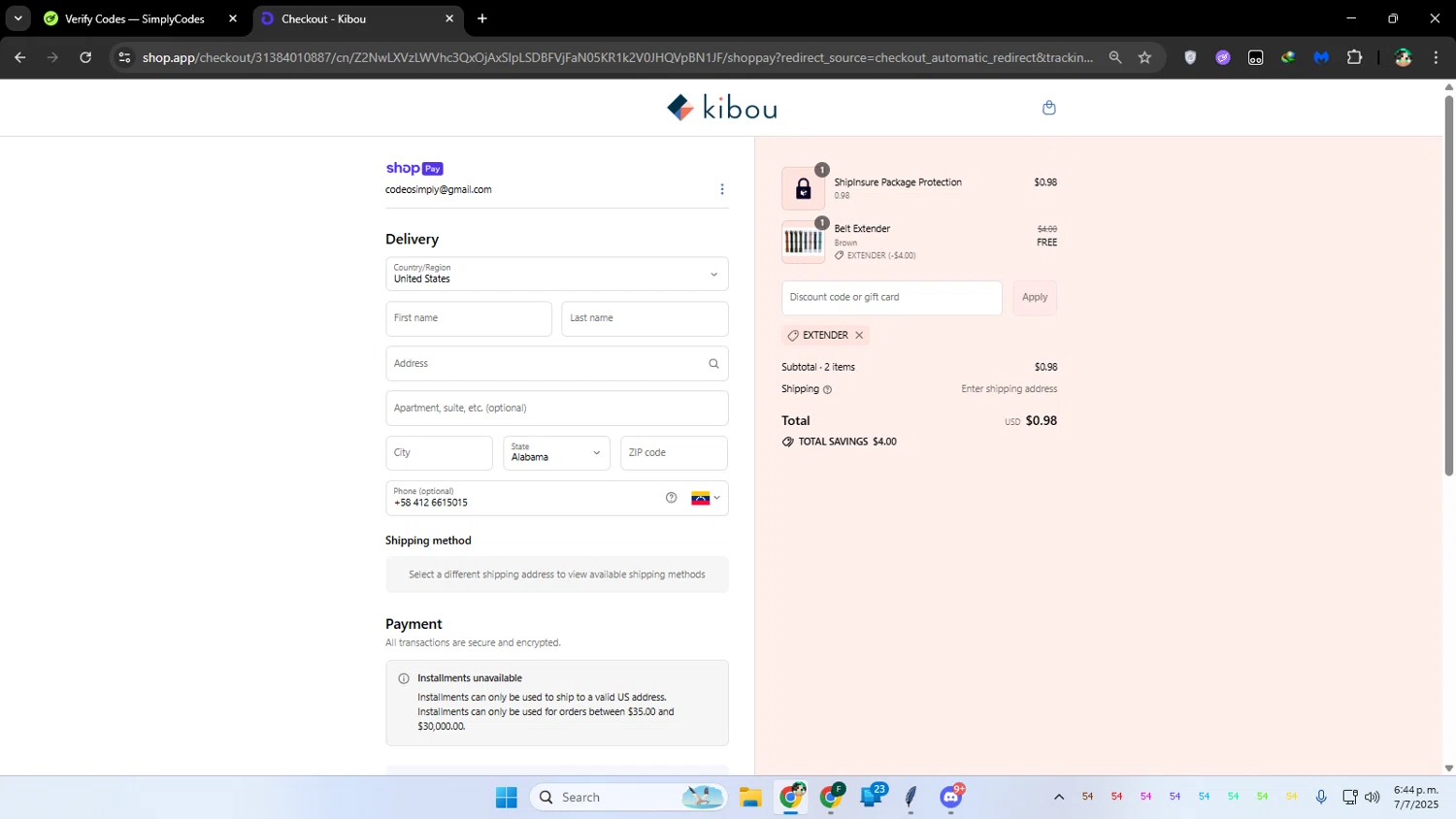1456x819 pixels.
Task: Click the First name field
Action: [x=469, y=319]
